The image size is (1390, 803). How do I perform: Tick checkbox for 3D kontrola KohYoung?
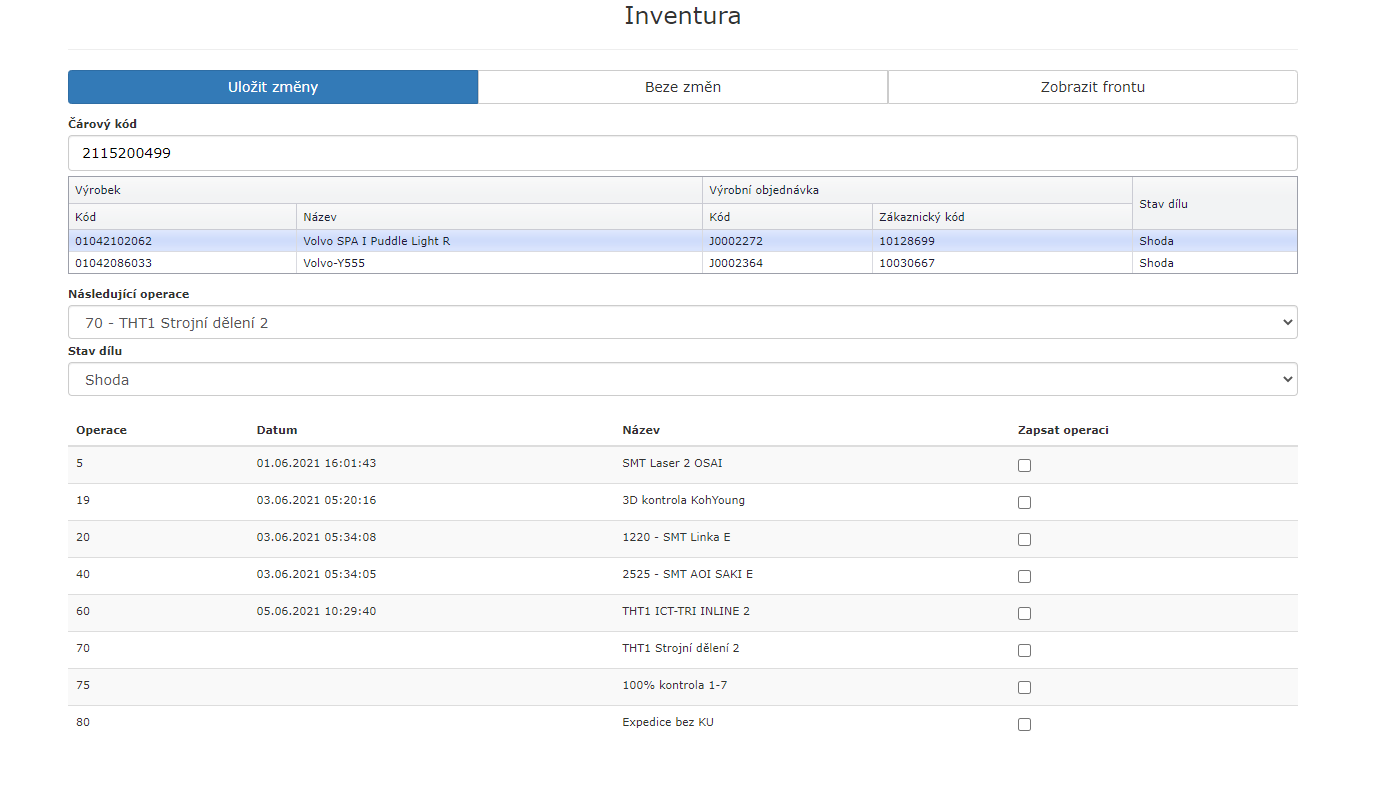coord(1024,502)
